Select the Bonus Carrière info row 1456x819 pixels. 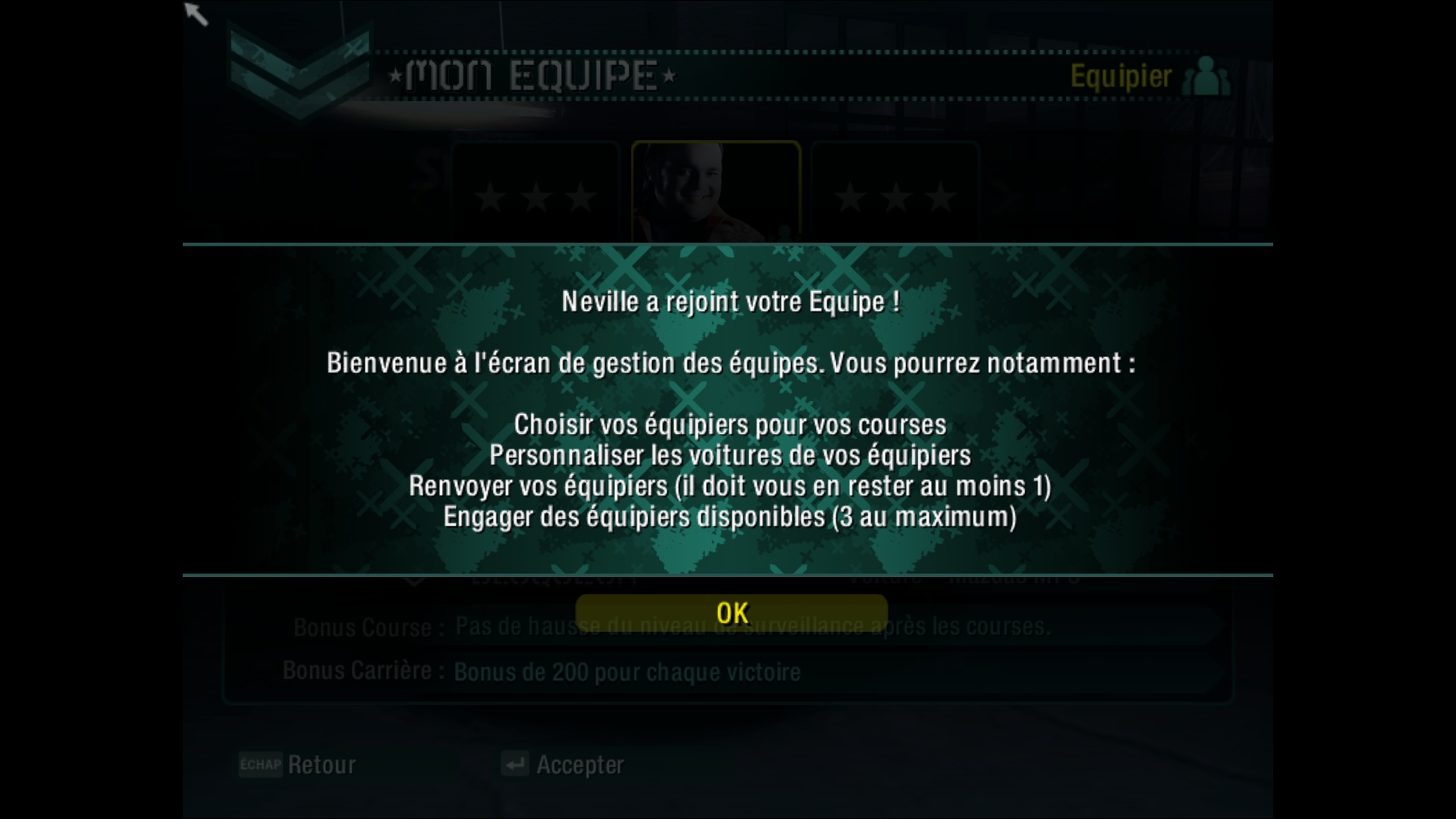pyautogui.click(x=724, y=671)
